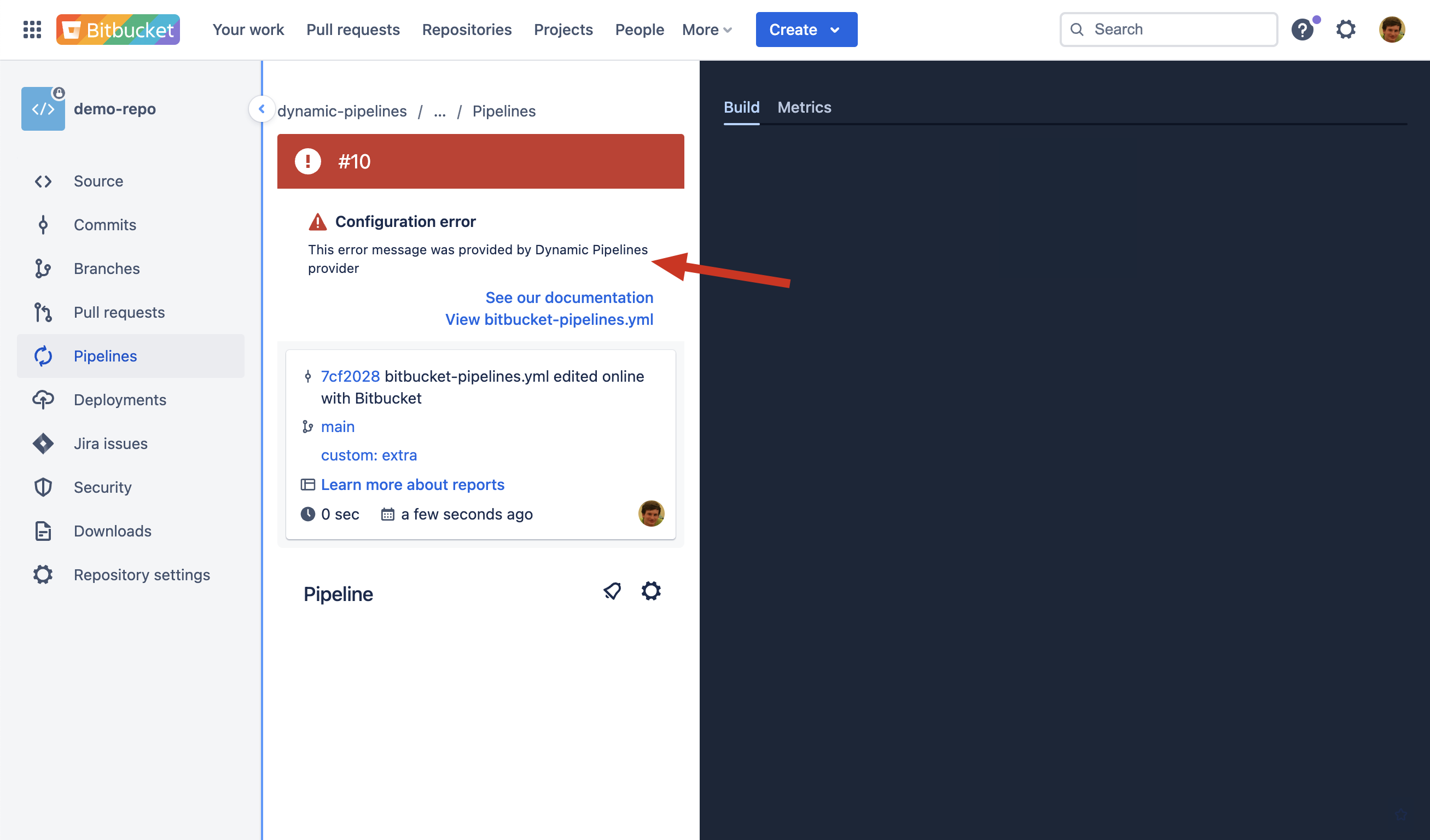Open the More navigation dropdown
Viewport: 1430px width, 840px height.
706,30
